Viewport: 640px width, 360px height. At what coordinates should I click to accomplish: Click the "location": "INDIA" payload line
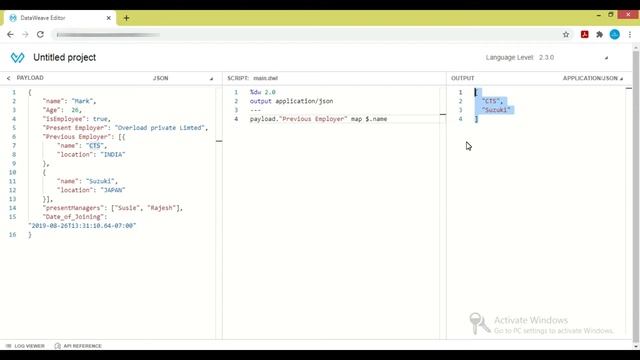click(91, 155)
